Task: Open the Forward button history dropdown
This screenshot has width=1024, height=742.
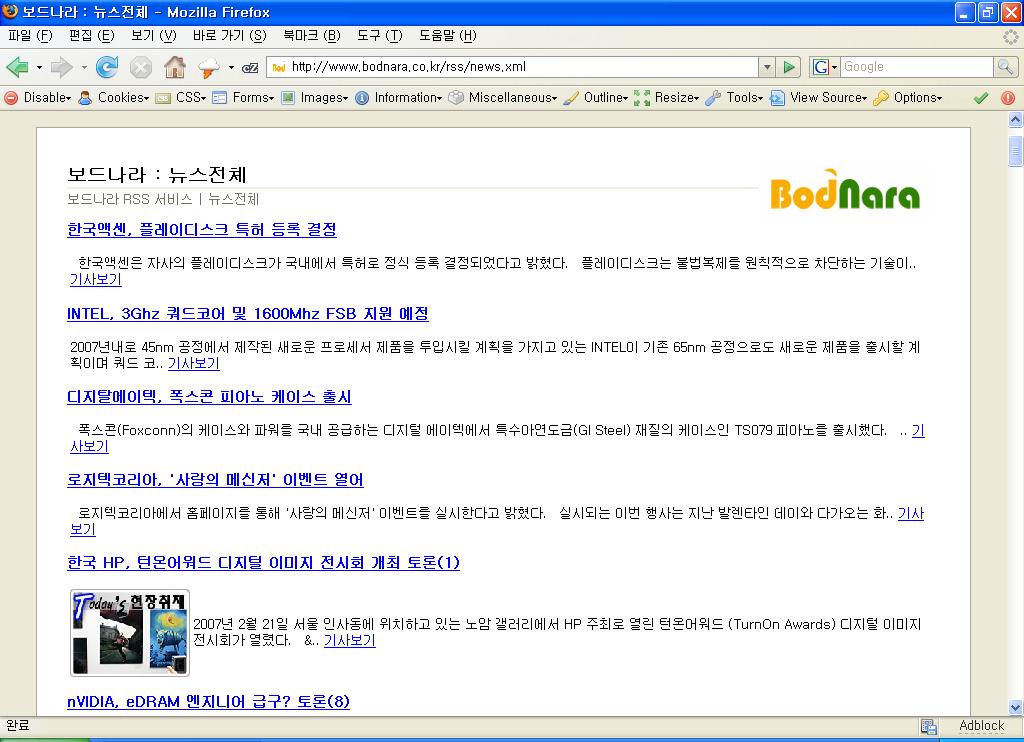Action: 84,67
